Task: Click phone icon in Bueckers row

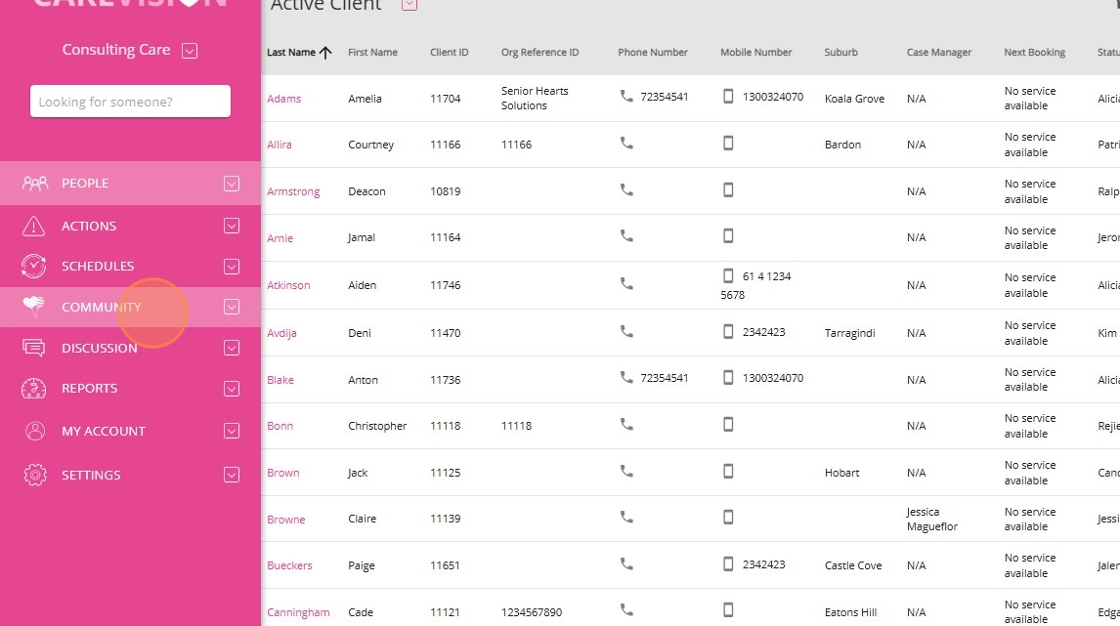Action: click(x=626, y=564)
